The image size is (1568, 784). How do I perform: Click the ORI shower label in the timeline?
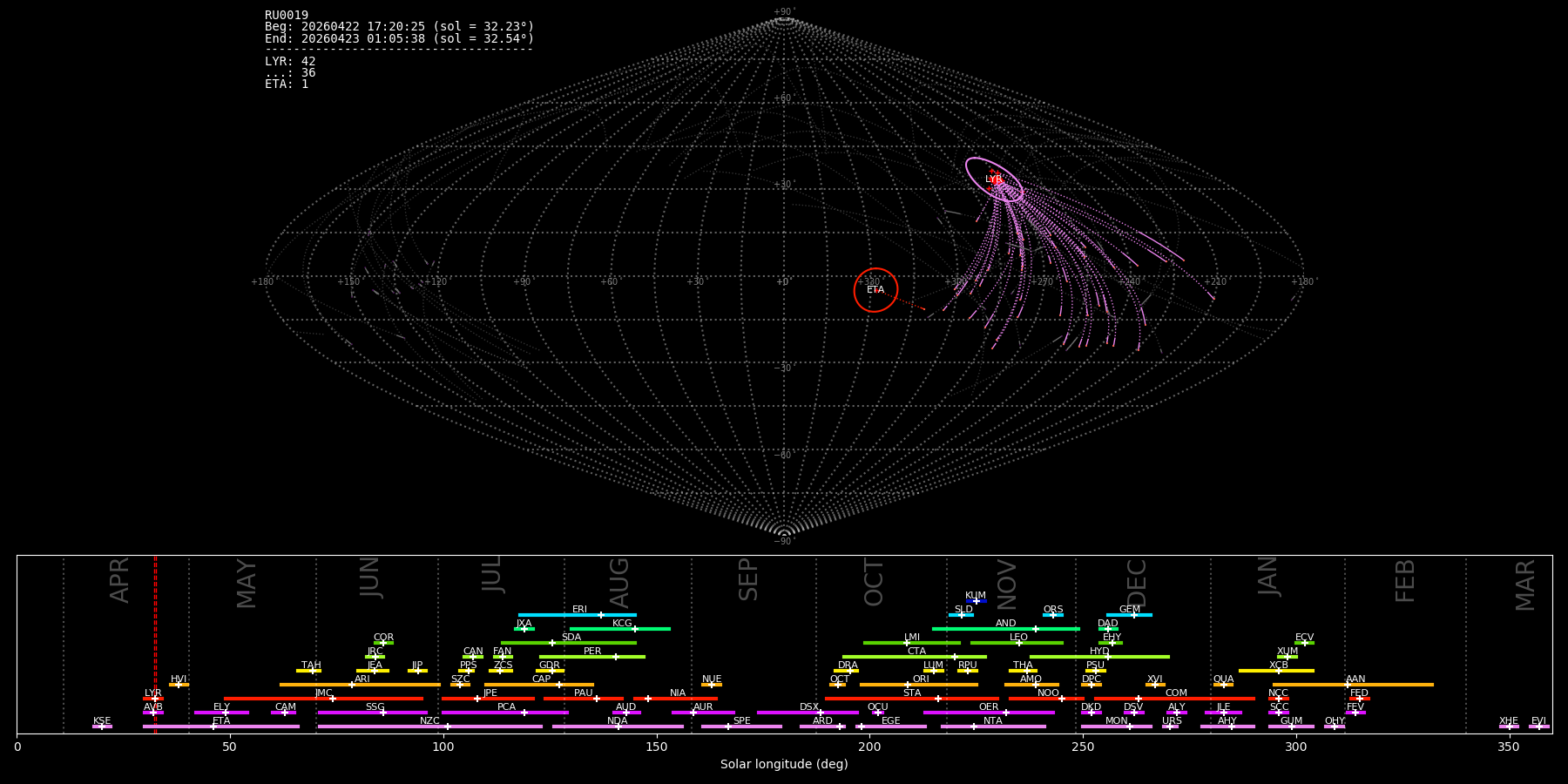pos(921,679)
